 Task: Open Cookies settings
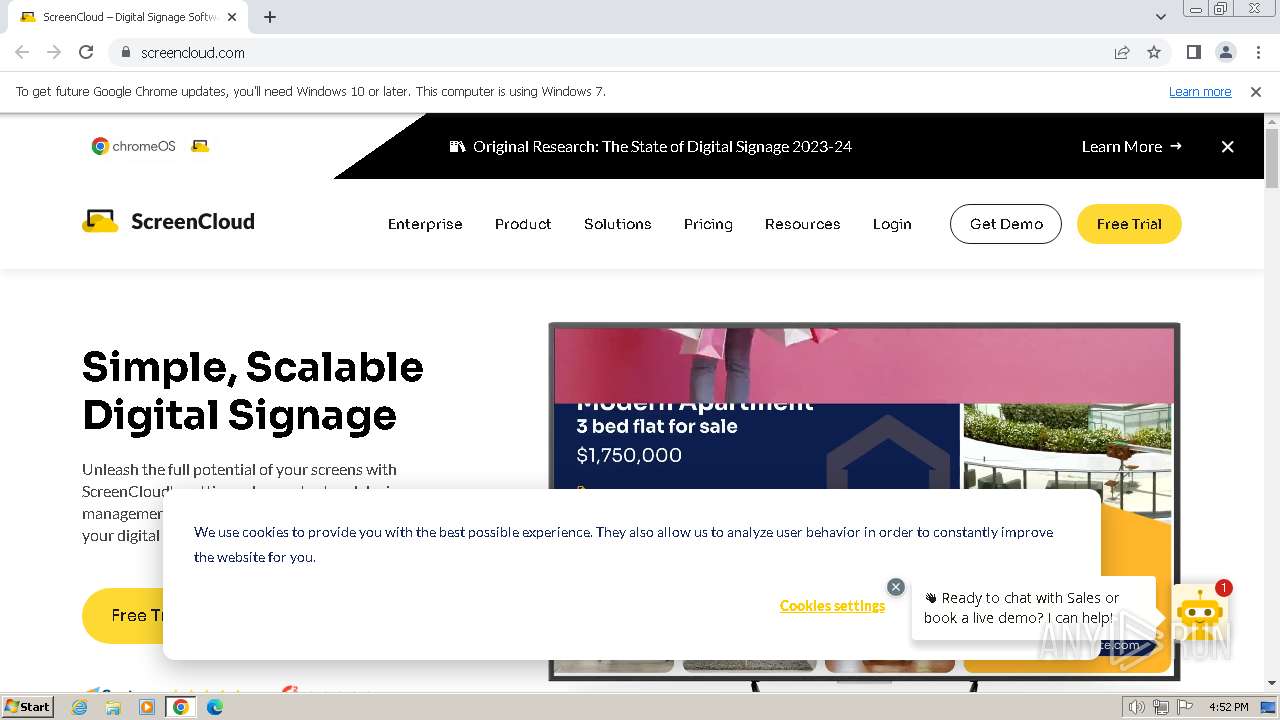[x=832, y=606]
